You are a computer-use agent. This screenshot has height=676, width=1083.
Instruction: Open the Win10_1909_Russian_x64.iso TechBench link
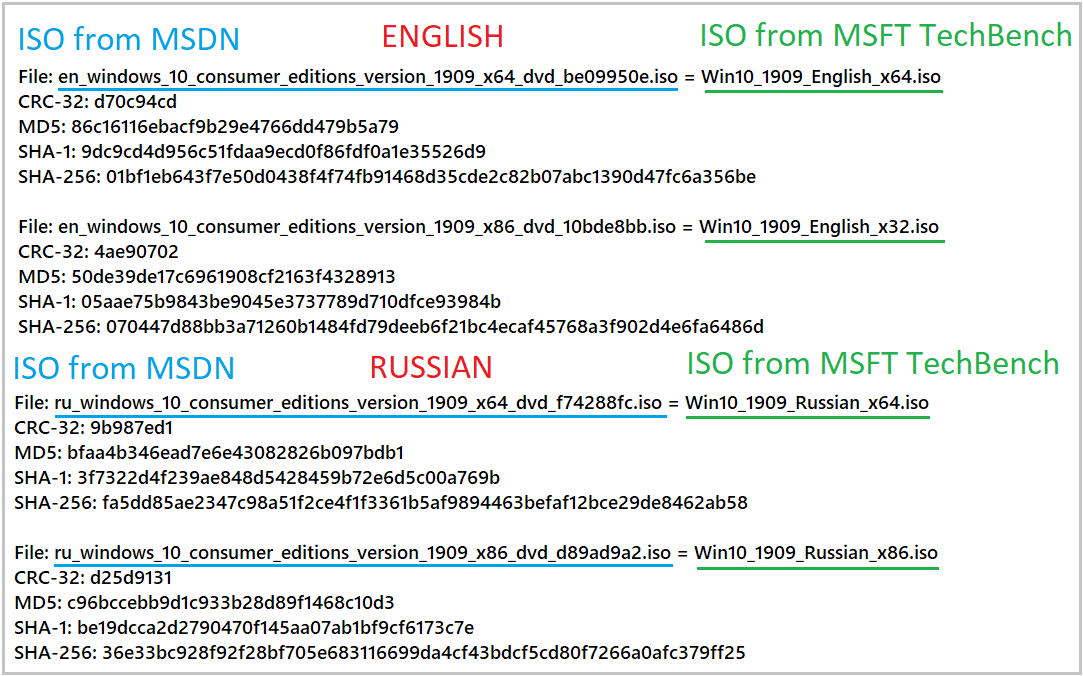[x=806, y=400]
